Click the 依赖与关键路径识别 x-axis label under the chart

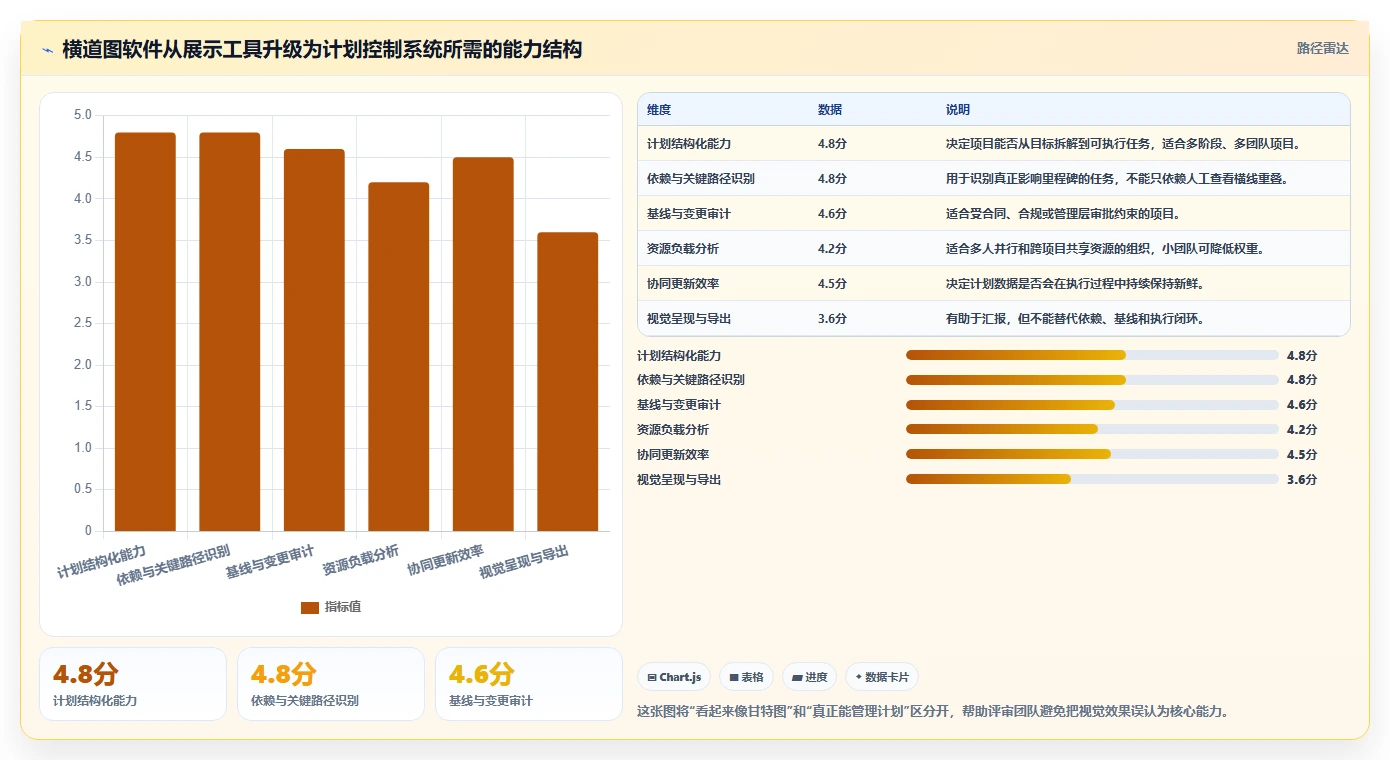click(x=173, y=565)
